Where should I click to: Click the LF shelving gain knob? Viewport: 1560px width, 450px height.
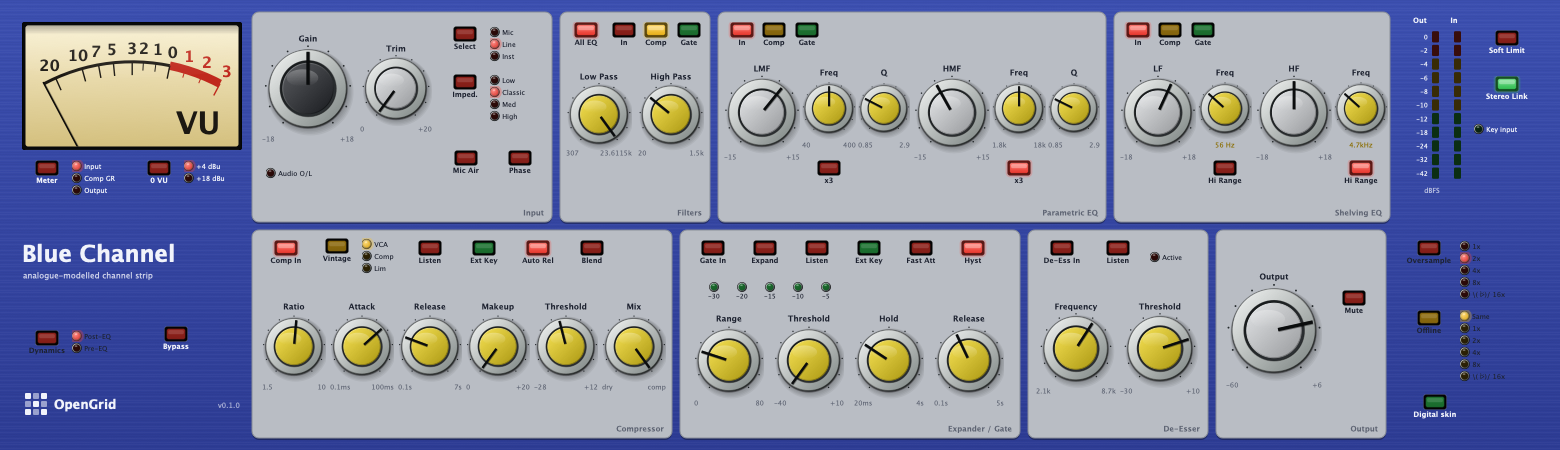pyautogui.click(x=1158, y=112)
